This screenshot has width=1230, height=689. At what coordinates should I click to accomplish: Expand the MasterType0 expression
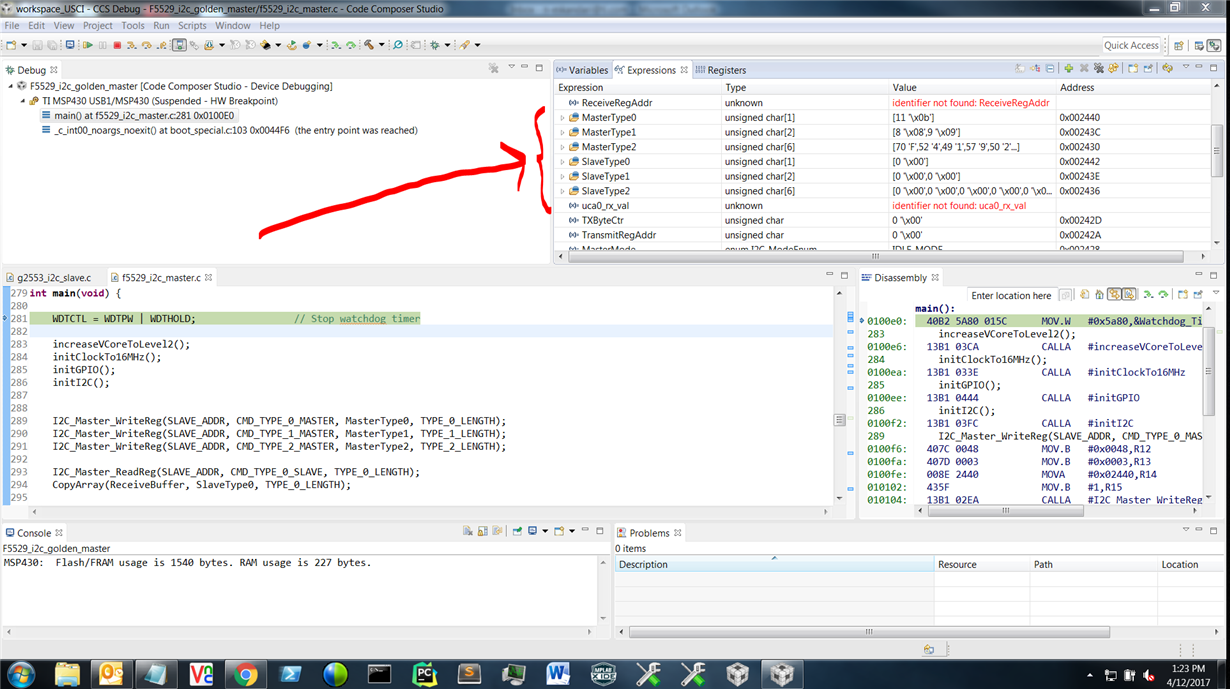pyautogui.click(x=562, y=117)
